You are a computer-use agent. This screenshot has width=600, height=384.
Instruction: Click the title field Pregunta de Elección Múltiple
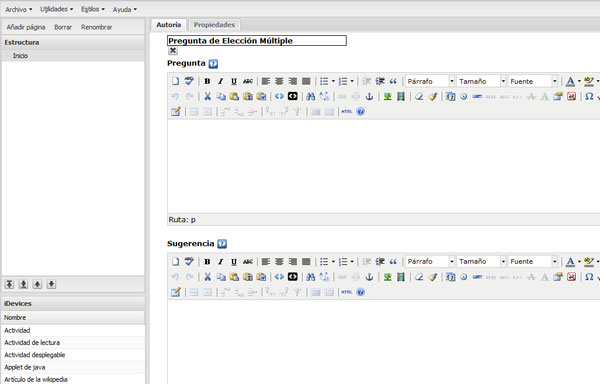pyautogui.click(x=257, y=41)
